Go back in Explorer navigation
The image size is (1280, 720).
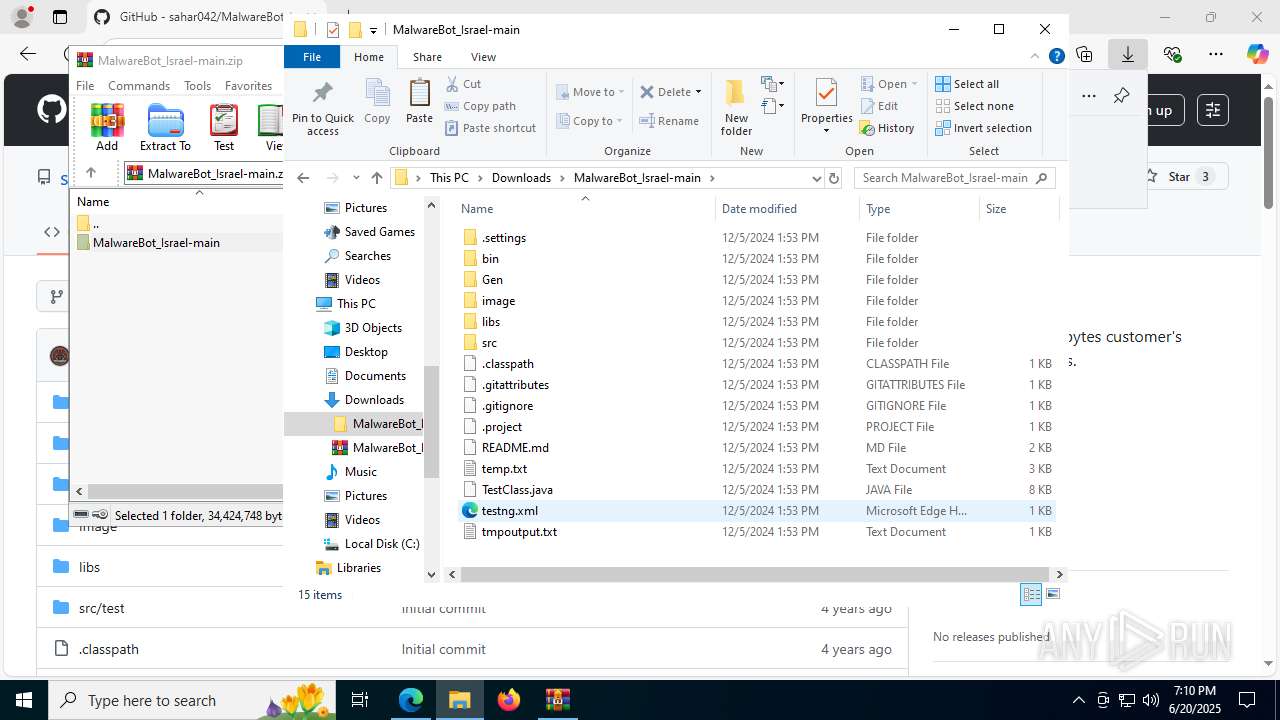[303, 178]
